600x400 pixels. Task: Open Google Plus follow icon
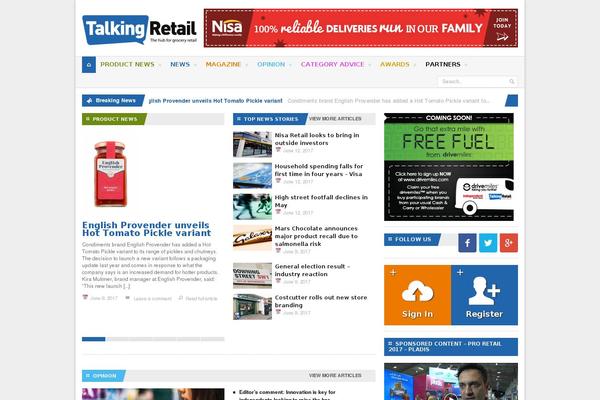click(x=509, y=243)
